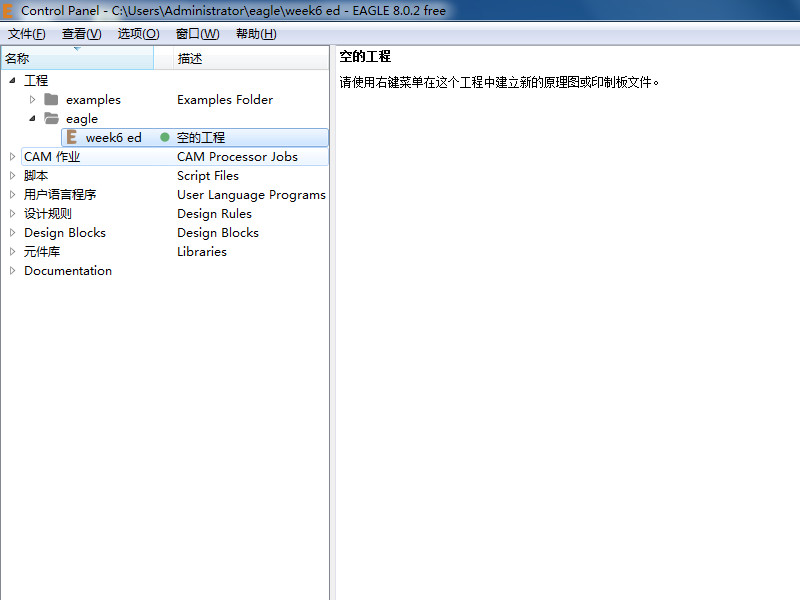Select the 设计规则 tree item
This screenshot has width=800, height=600.
tap(47, 214)
